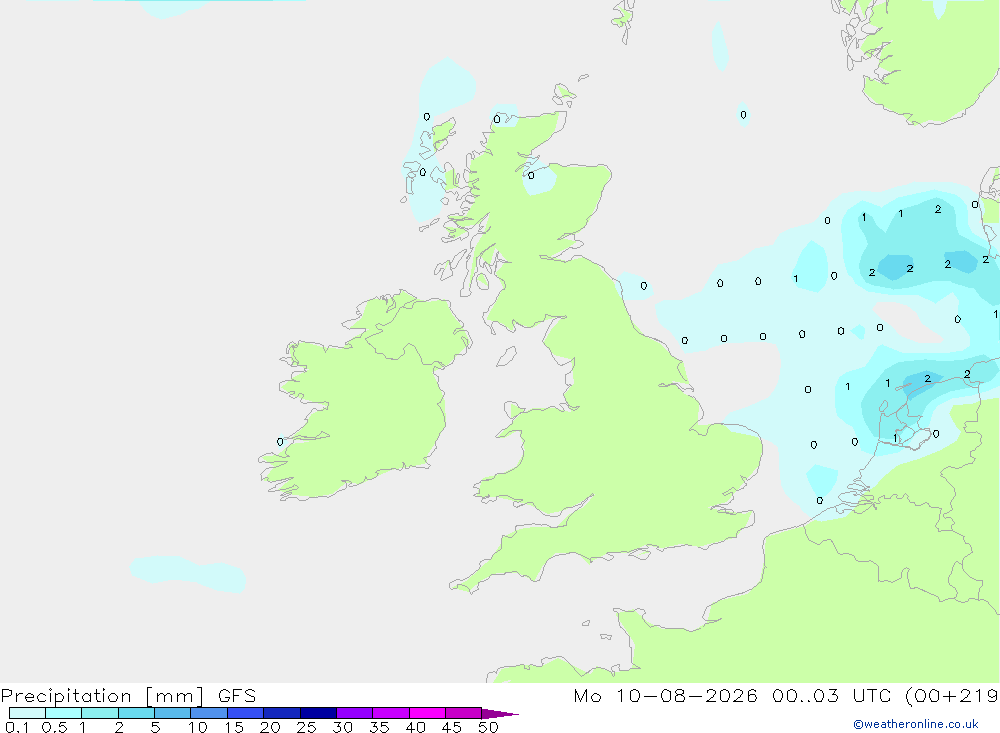
Task: Click the '50' legend scale label
Action: tap(488, 727)
